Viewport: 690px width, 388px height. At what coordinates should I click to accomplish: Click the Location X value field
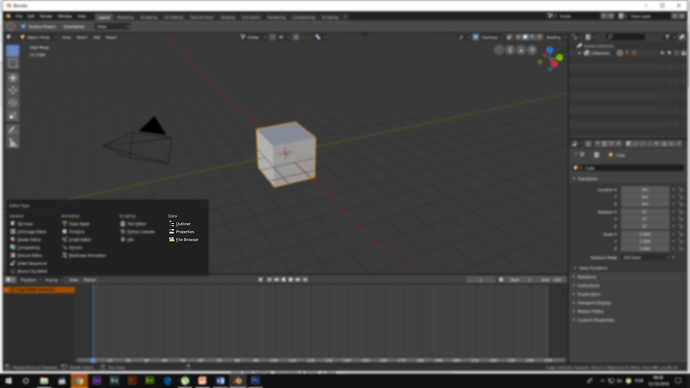tap(645, 190)
